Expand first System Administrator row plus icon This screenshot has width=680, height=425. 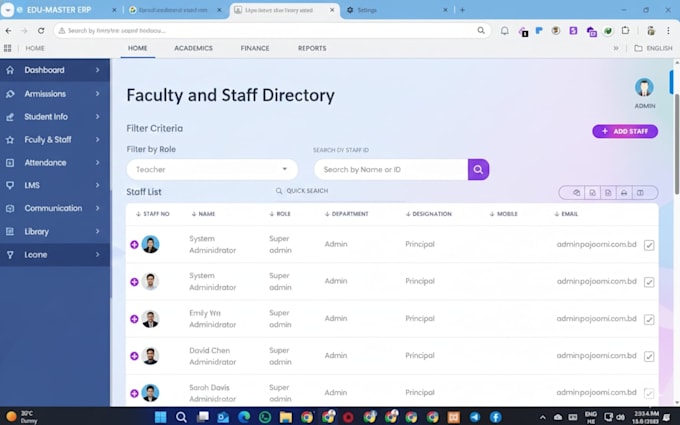click(x=134, y=245)
